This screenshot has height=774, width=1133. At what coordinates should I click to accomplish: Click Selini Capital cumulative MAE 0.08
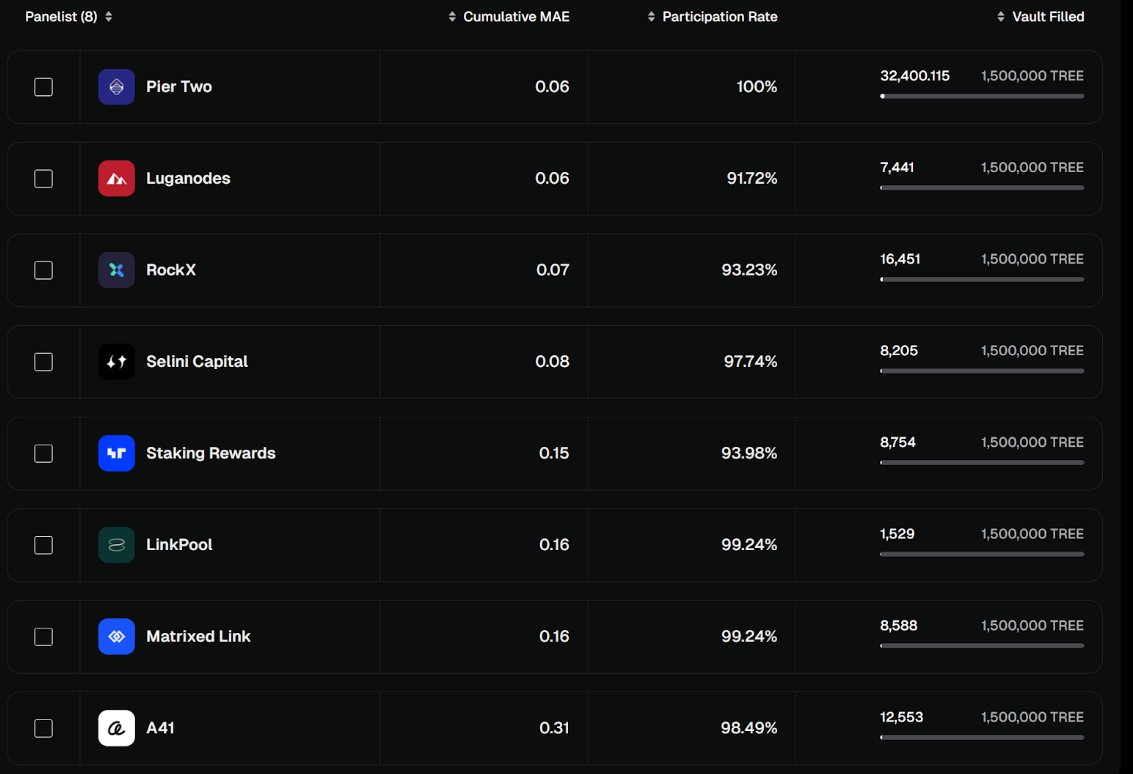(552, 361)
